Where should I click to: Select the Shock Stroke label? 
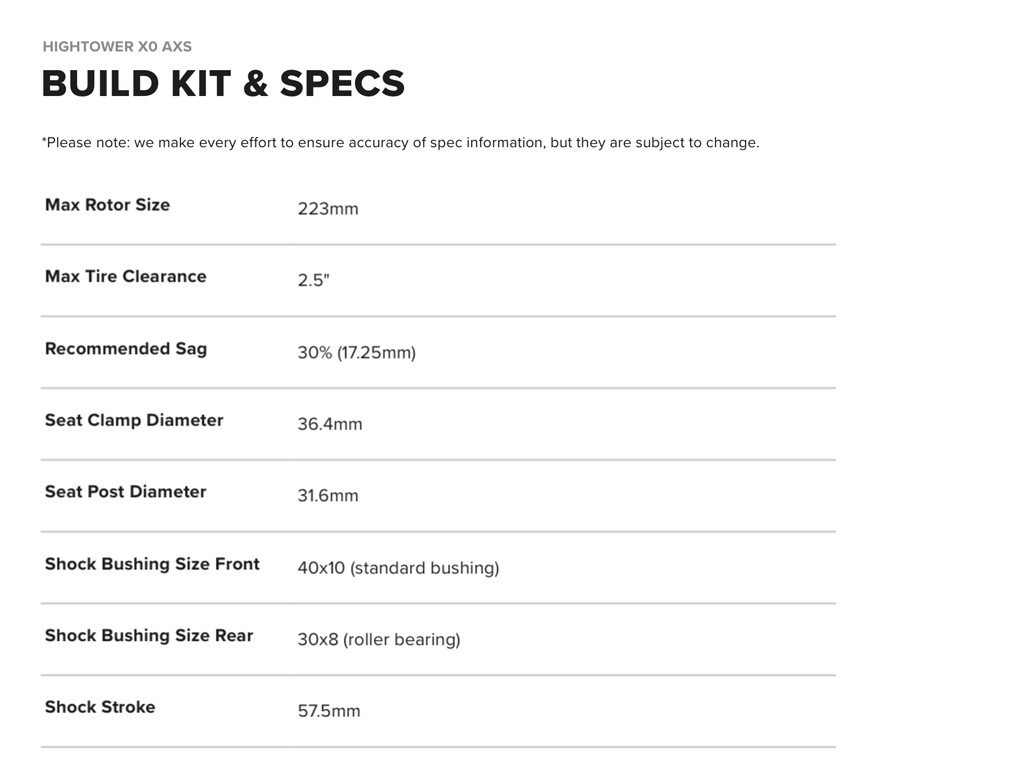[100, 707]
